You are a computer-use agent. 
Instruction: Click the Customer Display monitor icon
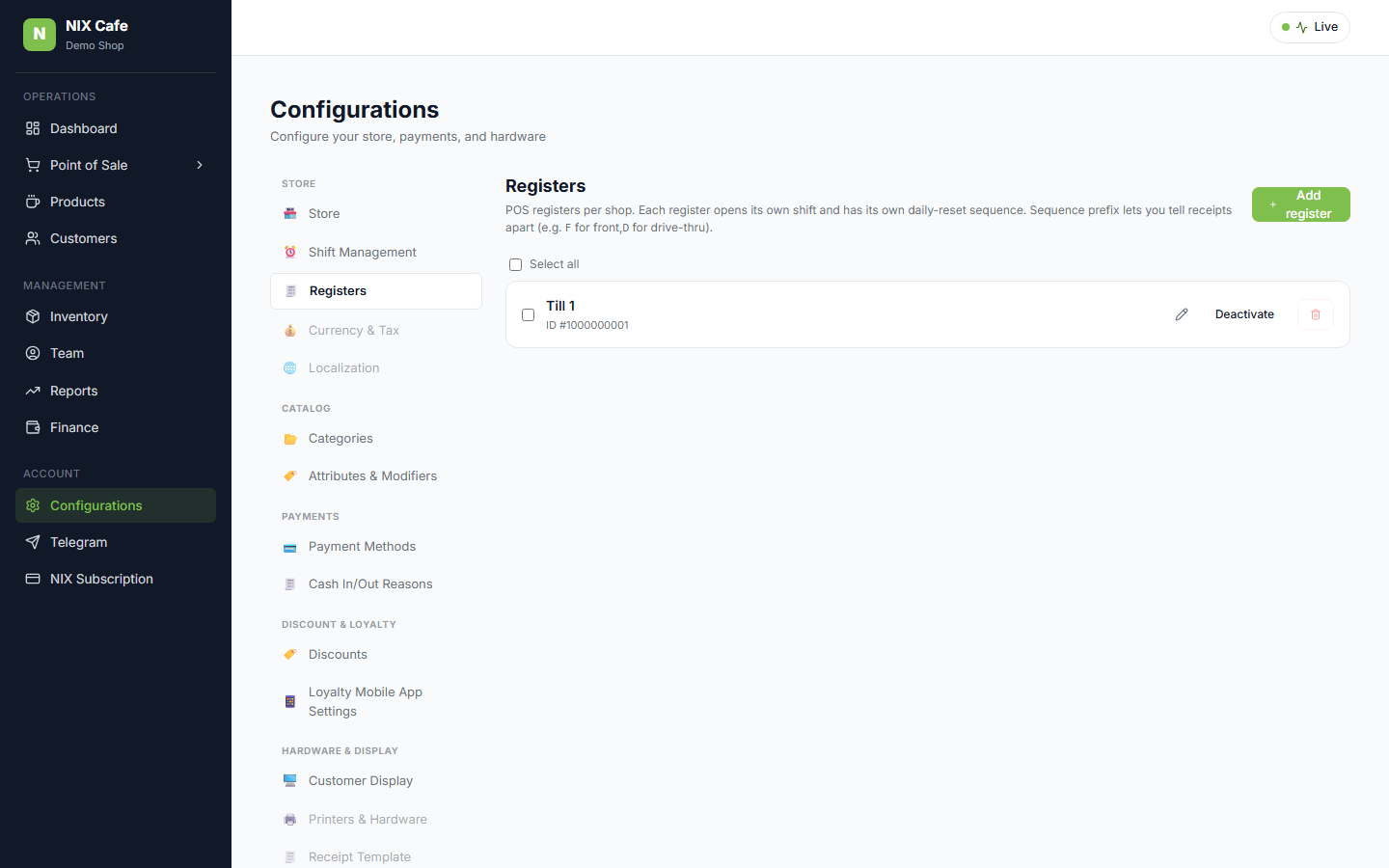point(290,781)
